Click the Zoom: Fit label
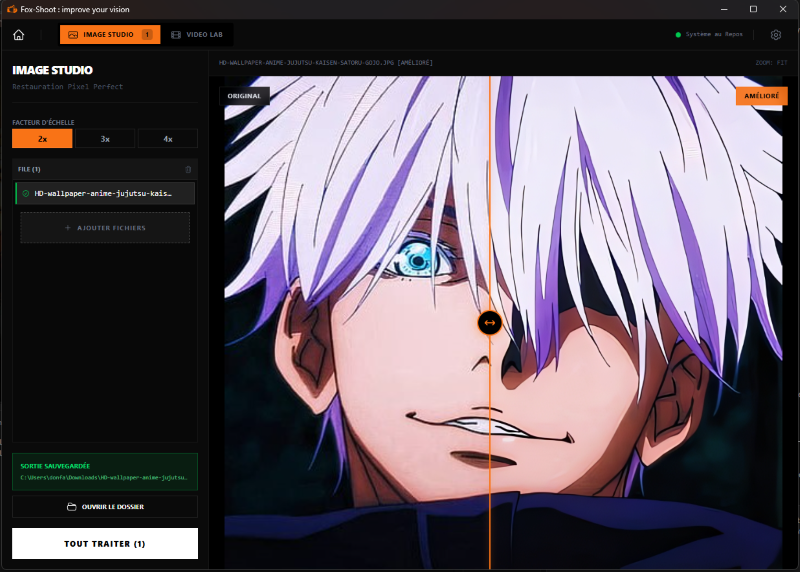 click(772, 63)
